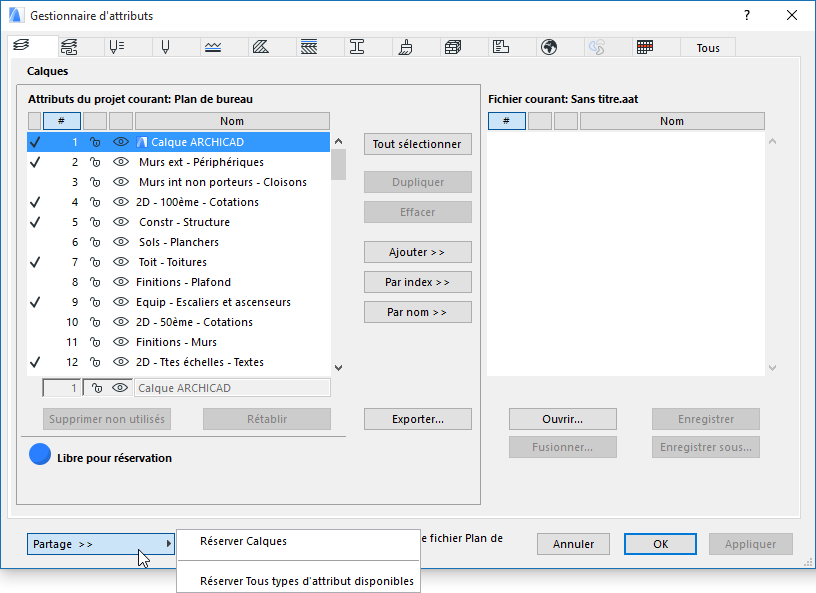Click checkmark of Toit - Toitures row
The width and height of the screenshot is (816, 593).
35,262
